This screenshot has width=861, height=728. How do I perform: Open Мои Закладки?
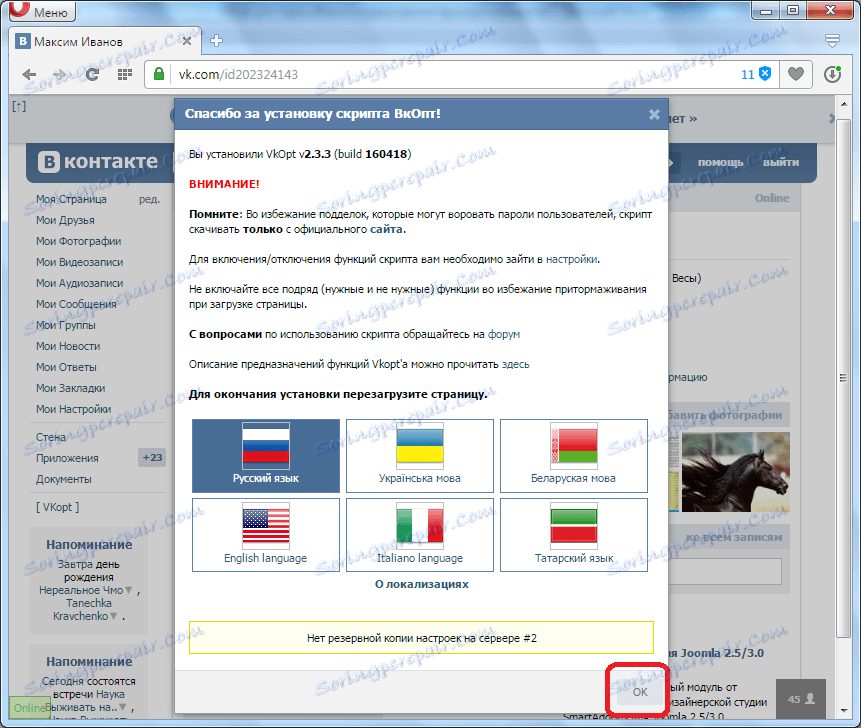coord(70,388)
